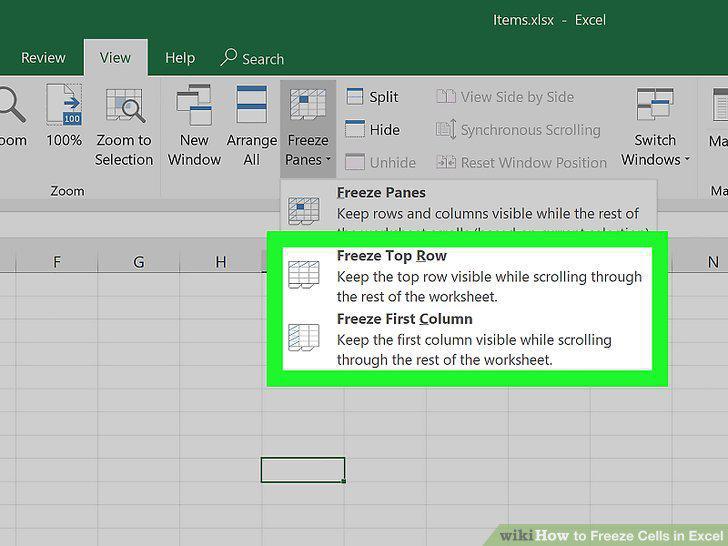Viewport: 728px width, 546px height.
Task: Select column G header
Action: click(x=138, y=262)
